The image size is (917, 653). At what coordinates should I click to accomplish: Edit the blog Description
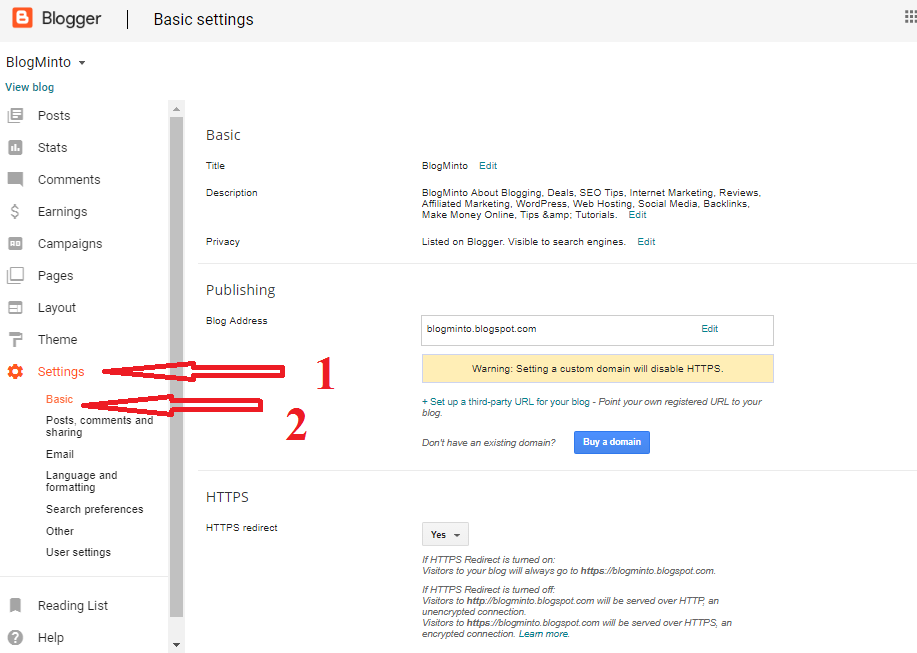(637, 215)
